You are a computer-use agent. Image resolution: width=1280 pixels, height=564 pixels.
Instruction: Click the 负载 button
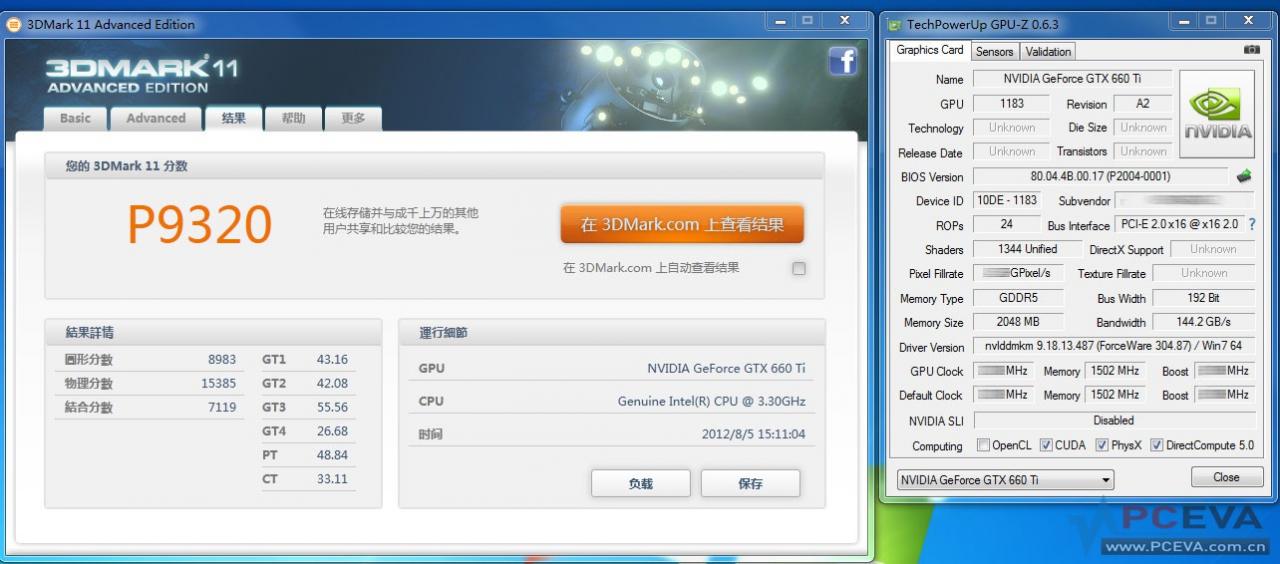click(641, 483)
